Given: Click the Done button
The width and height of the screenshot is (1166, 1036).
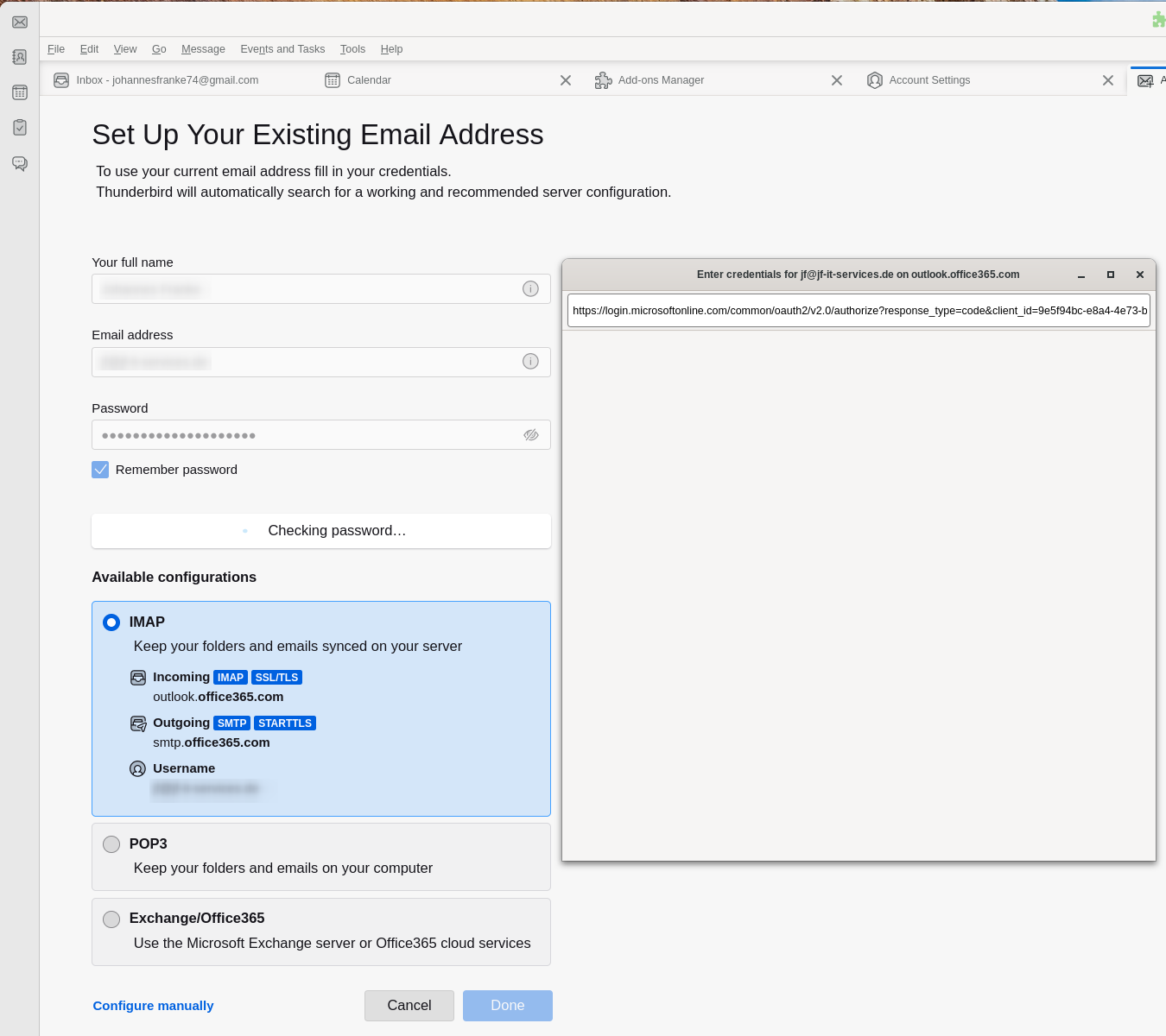Looking at the screenshot, I should tap(508, 1006).
